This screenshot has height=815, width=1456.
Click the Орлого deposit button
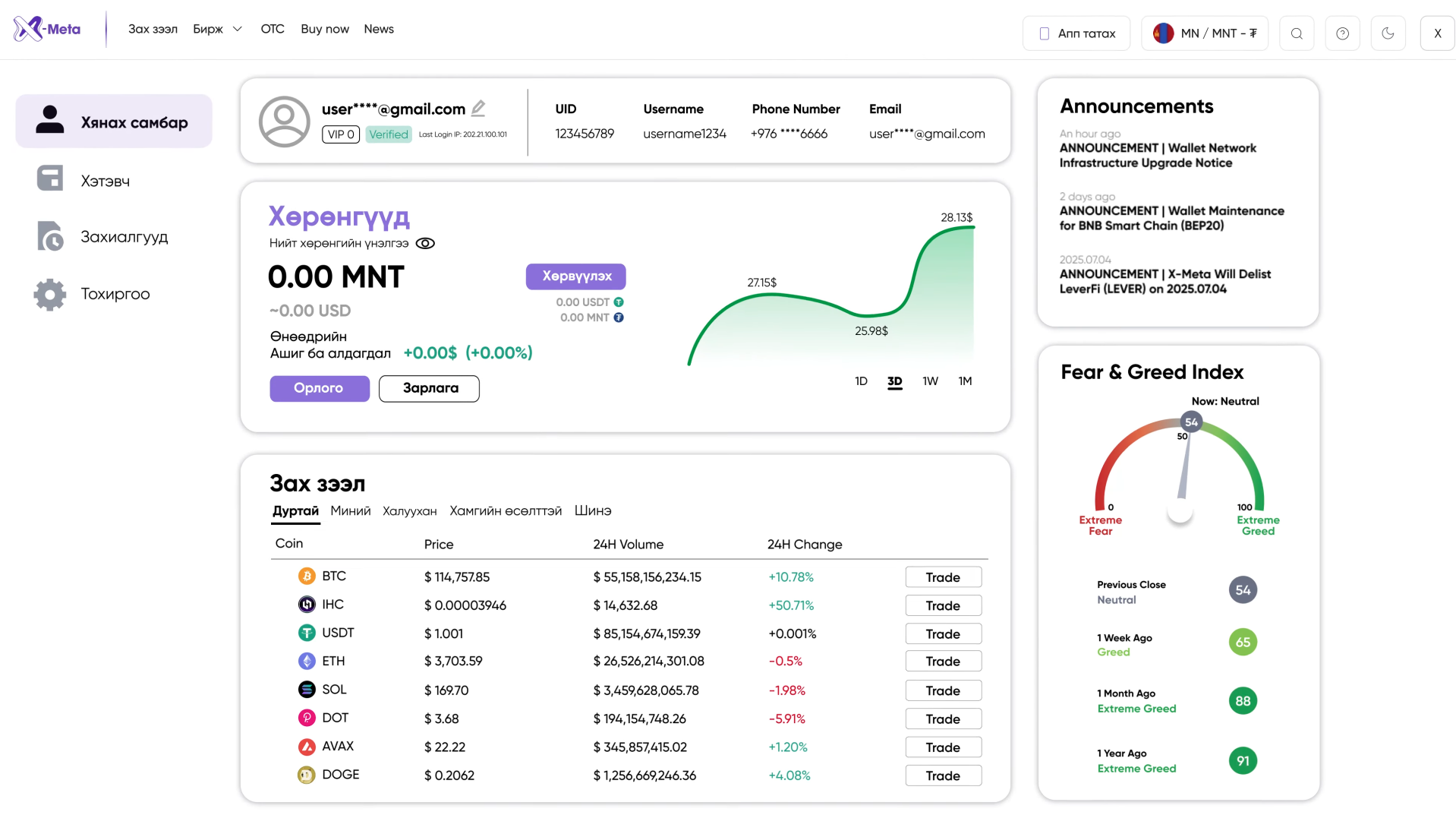pos(320,388)
